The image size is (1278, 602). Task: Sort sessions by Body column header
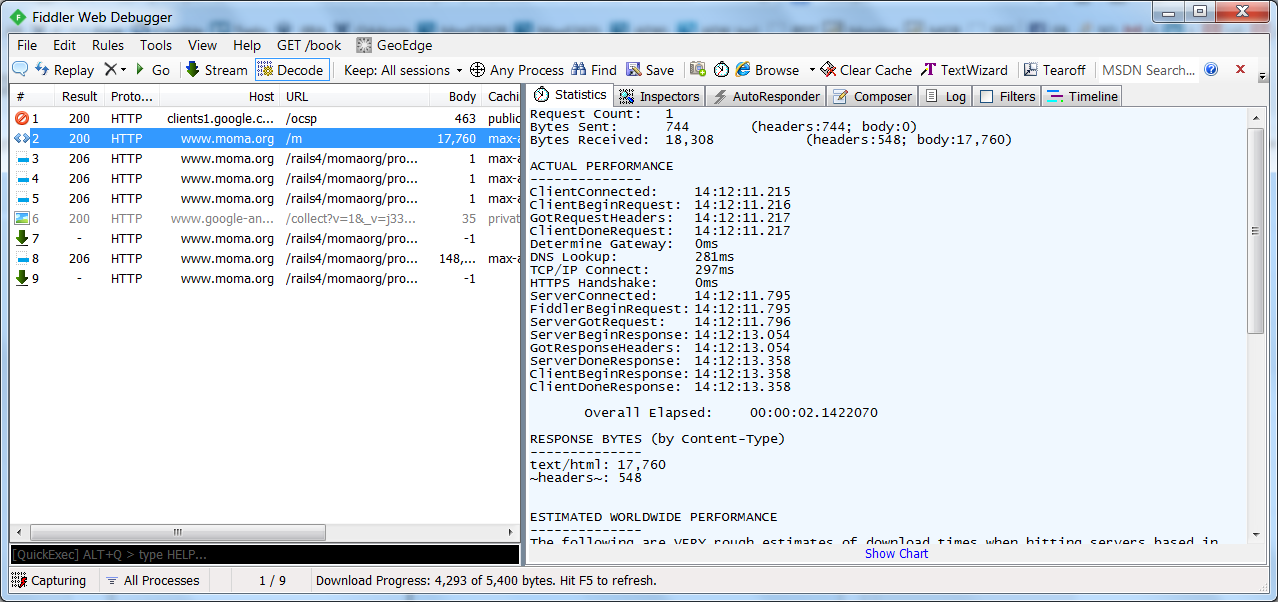coord(456,97)
